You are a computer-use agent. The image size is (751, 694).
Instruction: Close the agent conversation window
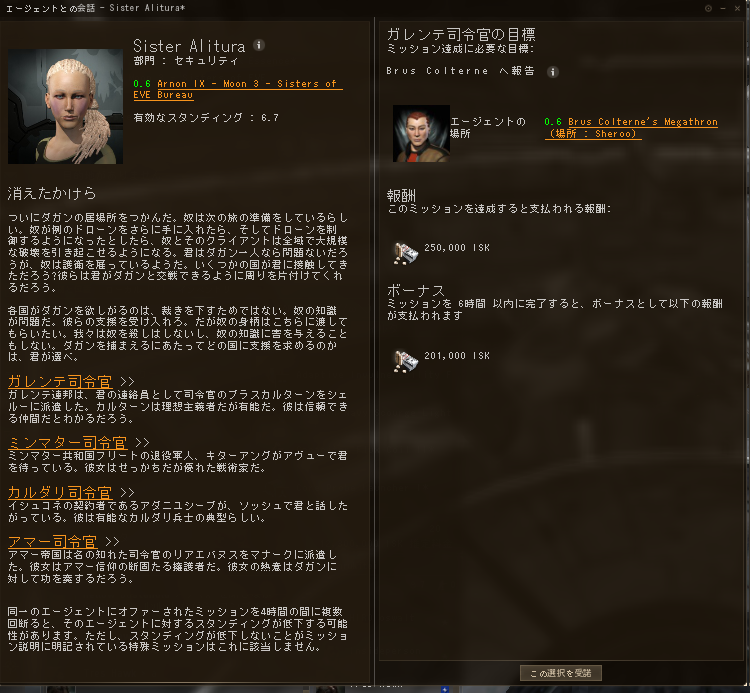click(x=738, y=8)
